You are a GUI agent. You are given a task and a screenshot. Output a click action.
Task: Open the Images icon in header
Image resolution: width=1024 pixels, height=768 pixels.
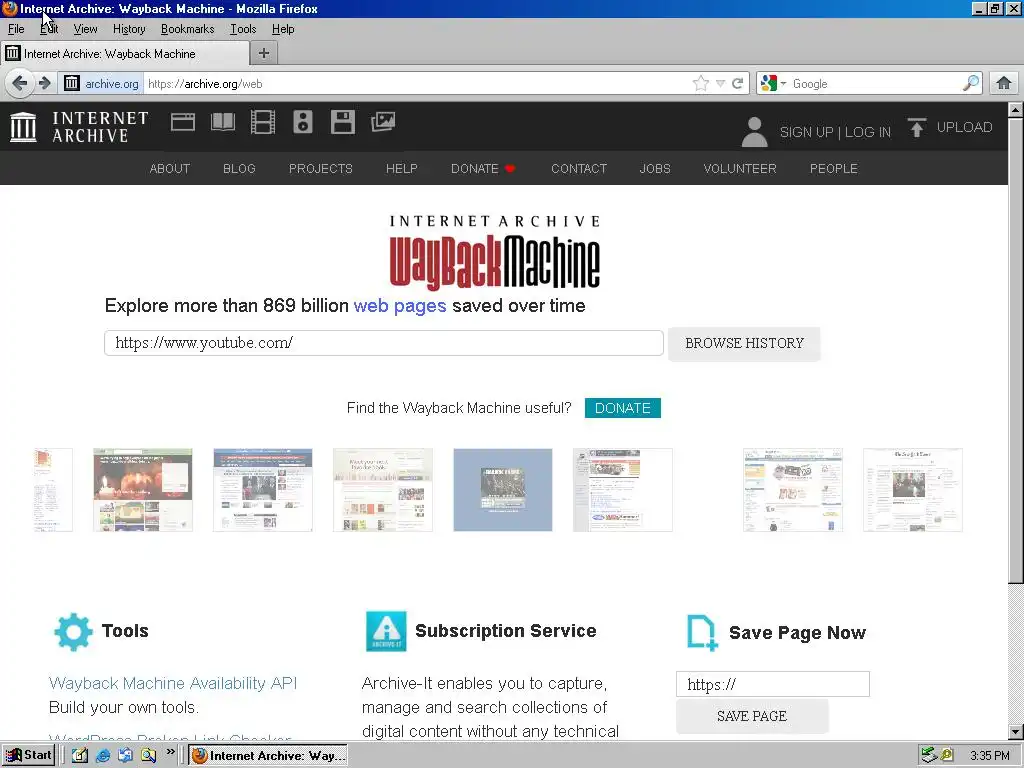pos(383,122)
